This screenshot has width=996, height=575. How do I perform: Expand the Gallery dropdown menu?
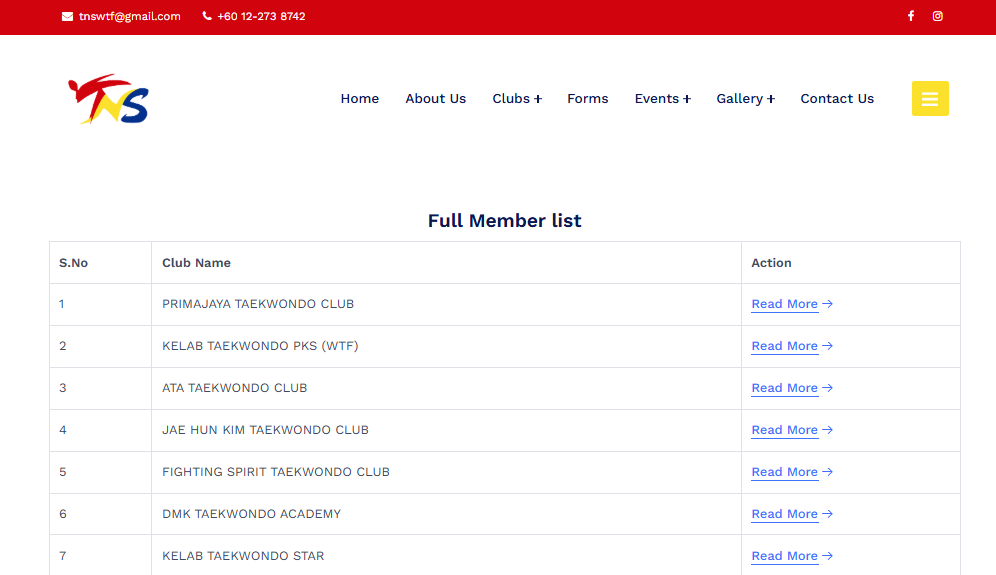[746, 98]
